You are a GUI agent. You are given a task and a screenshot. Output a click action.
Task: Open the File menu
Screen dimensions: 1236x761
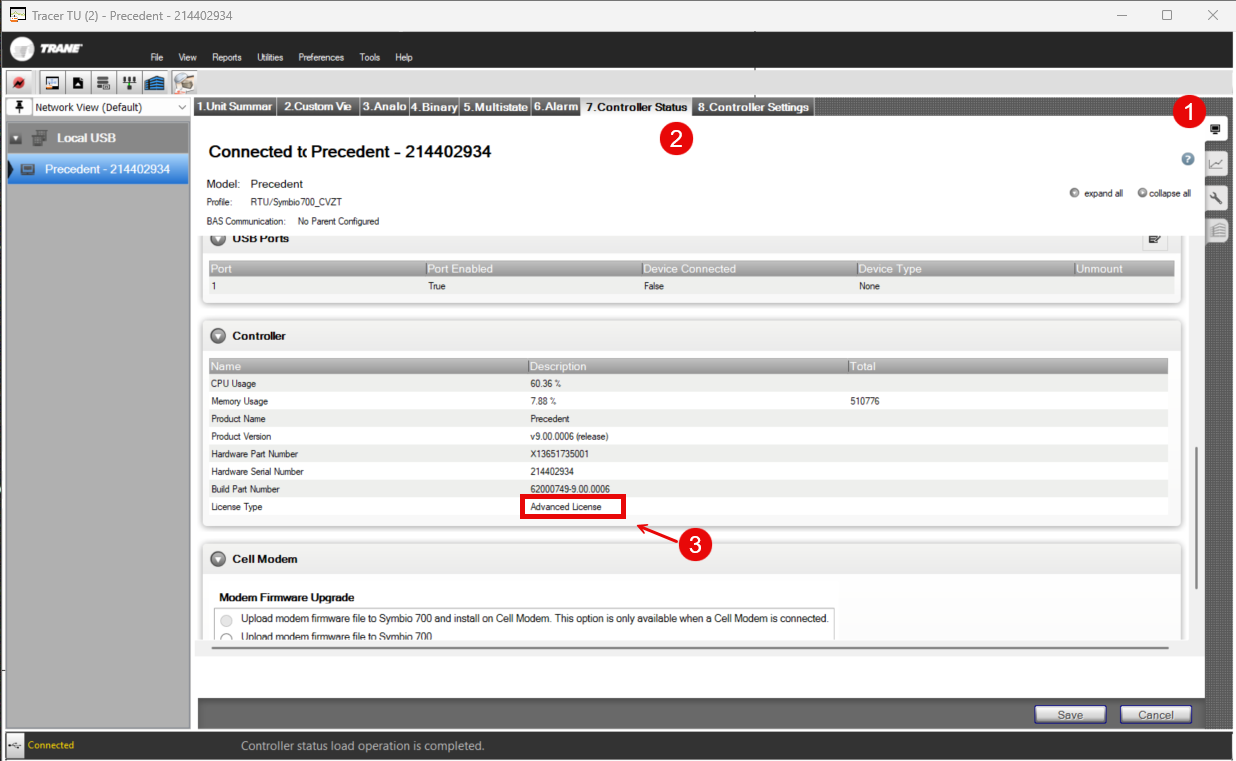(x=157, y=57)
